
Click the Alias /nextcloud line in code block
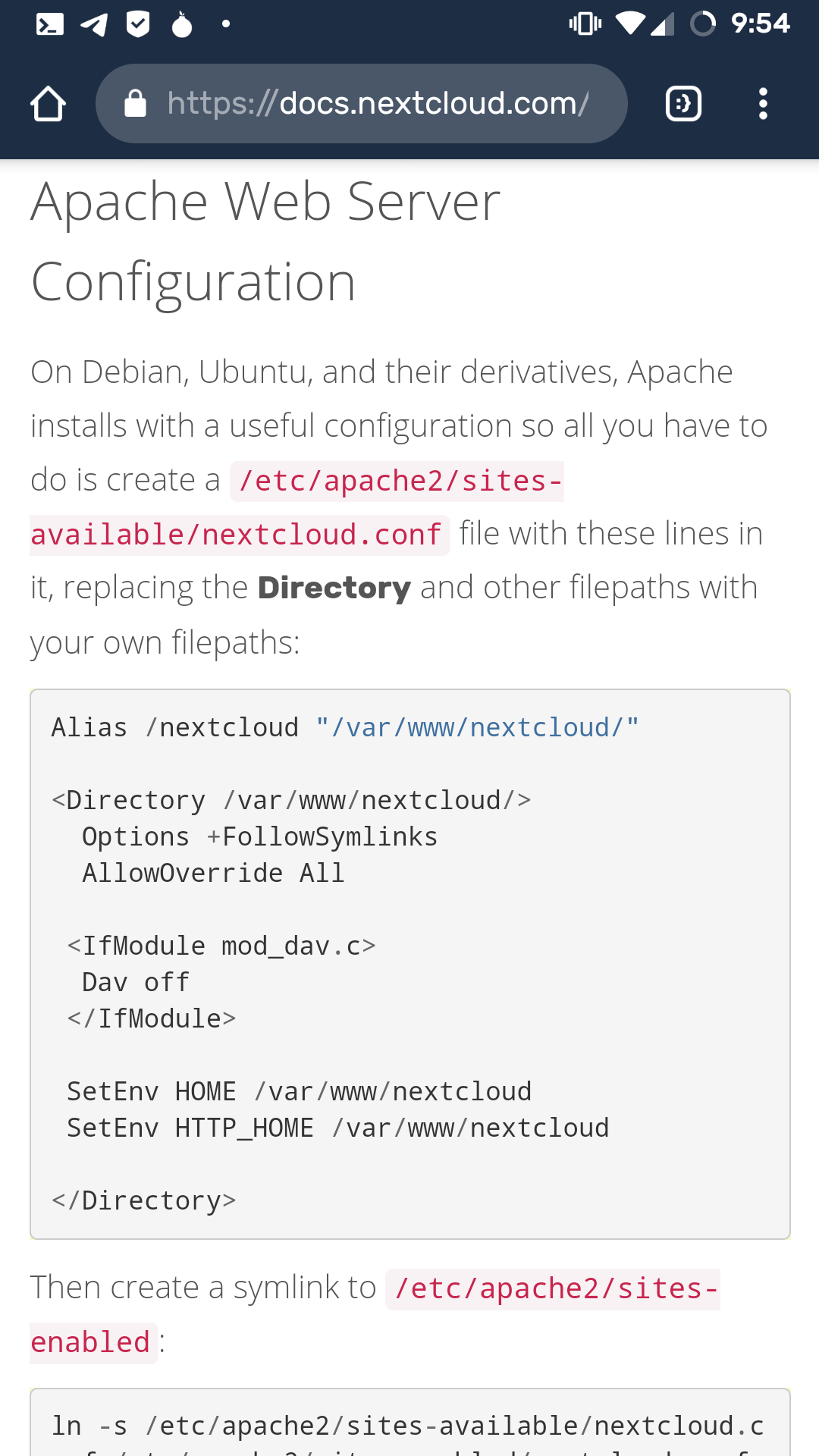tap(345, 728)
